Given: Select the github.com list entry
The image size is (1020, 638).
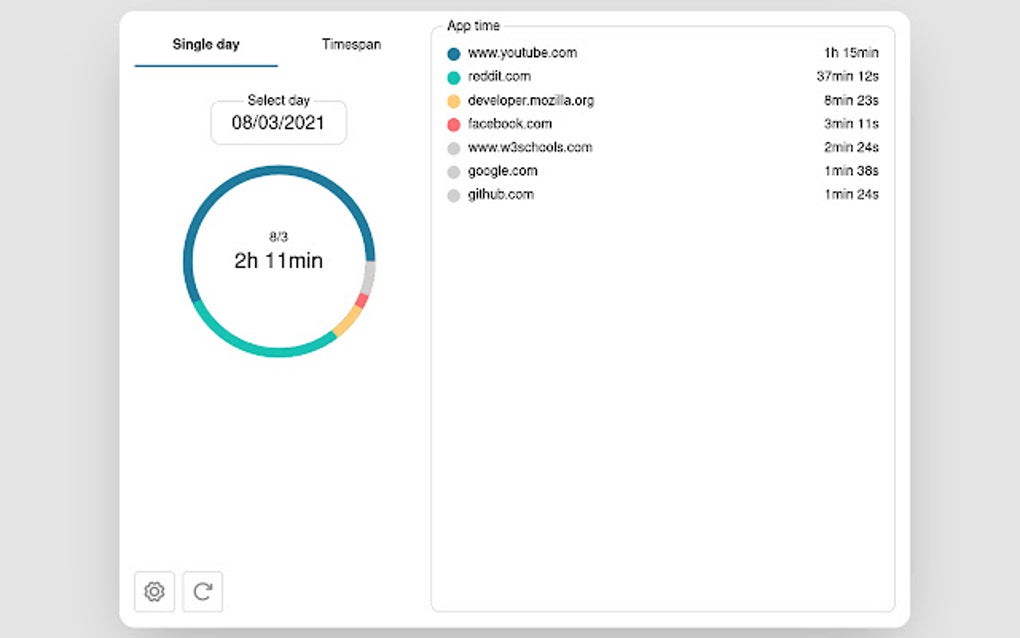Looking at the screenshot, I should point(502,194).
